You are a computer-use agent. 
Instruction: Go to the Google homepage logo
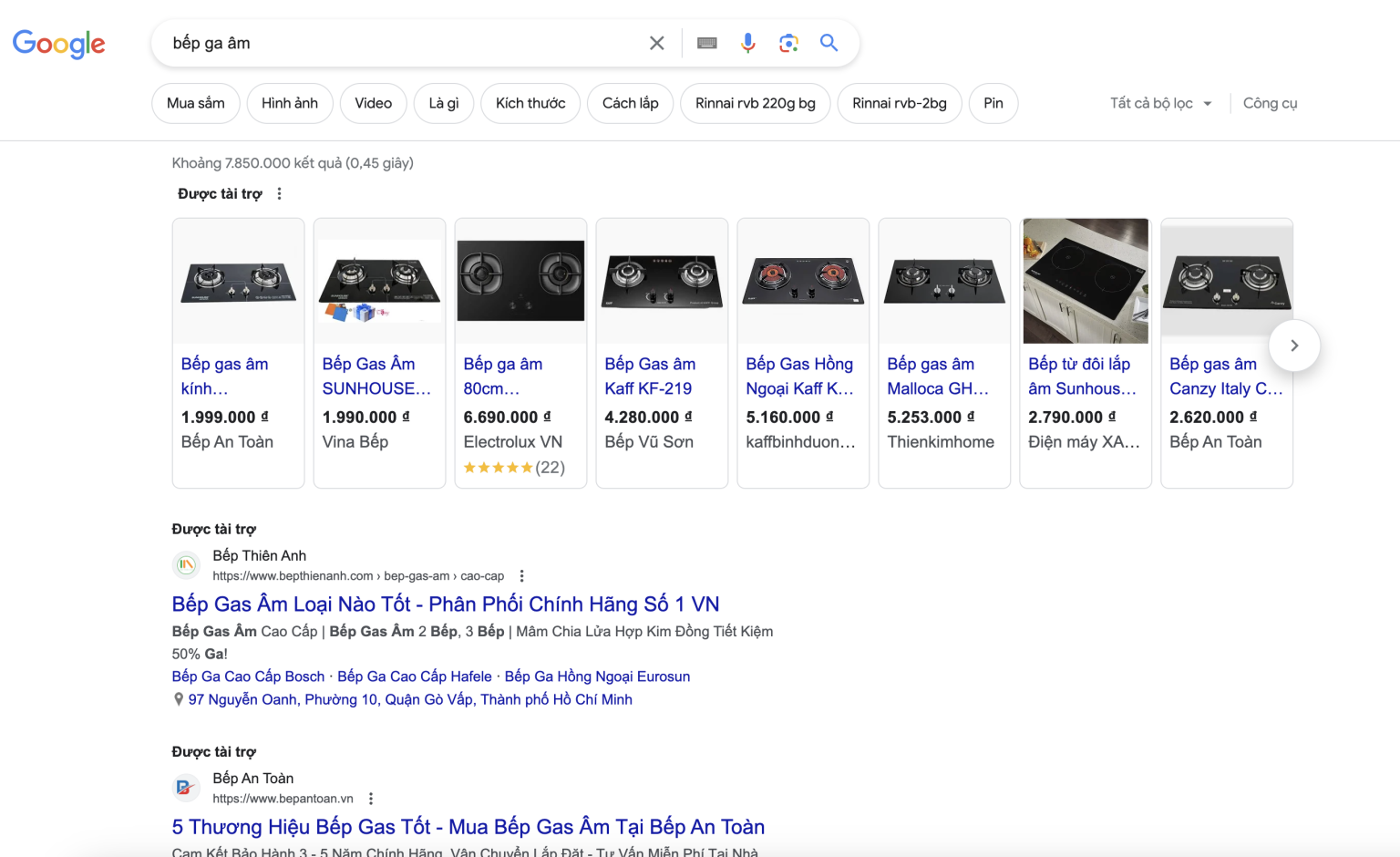coord(59,43)
